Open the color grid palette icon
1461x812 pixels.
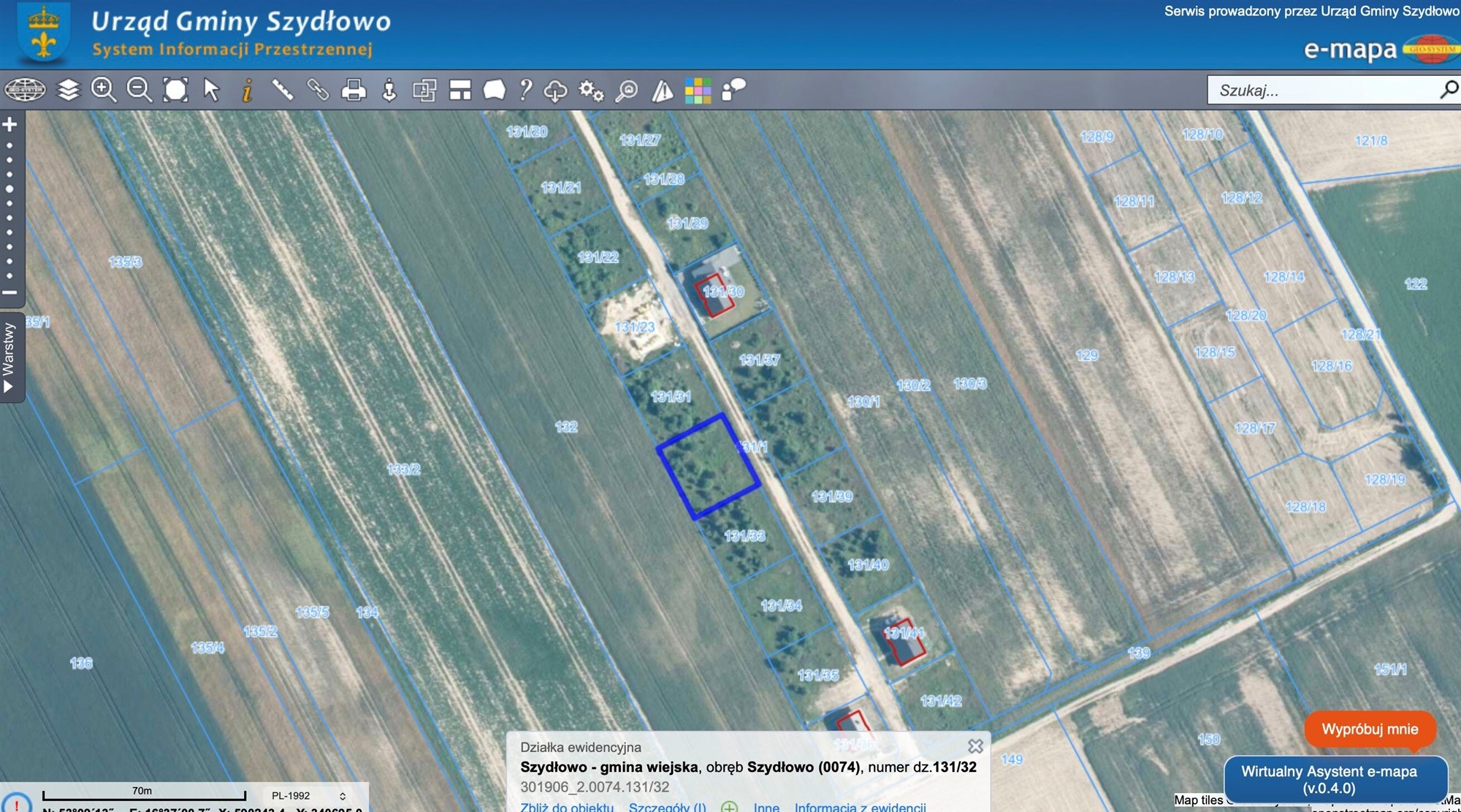(698, 91)
